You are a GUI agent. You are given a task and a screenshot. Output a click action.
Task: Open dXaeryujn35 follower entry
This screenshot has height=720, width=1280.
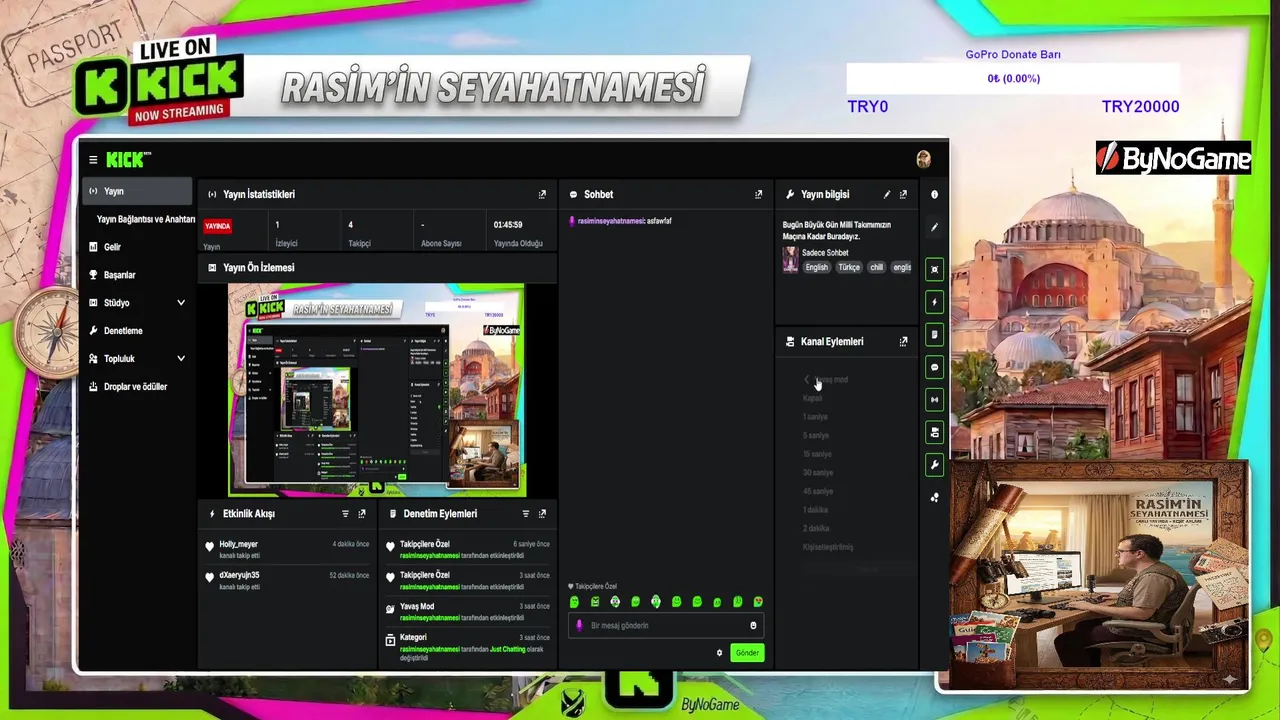tap(285, 580)
